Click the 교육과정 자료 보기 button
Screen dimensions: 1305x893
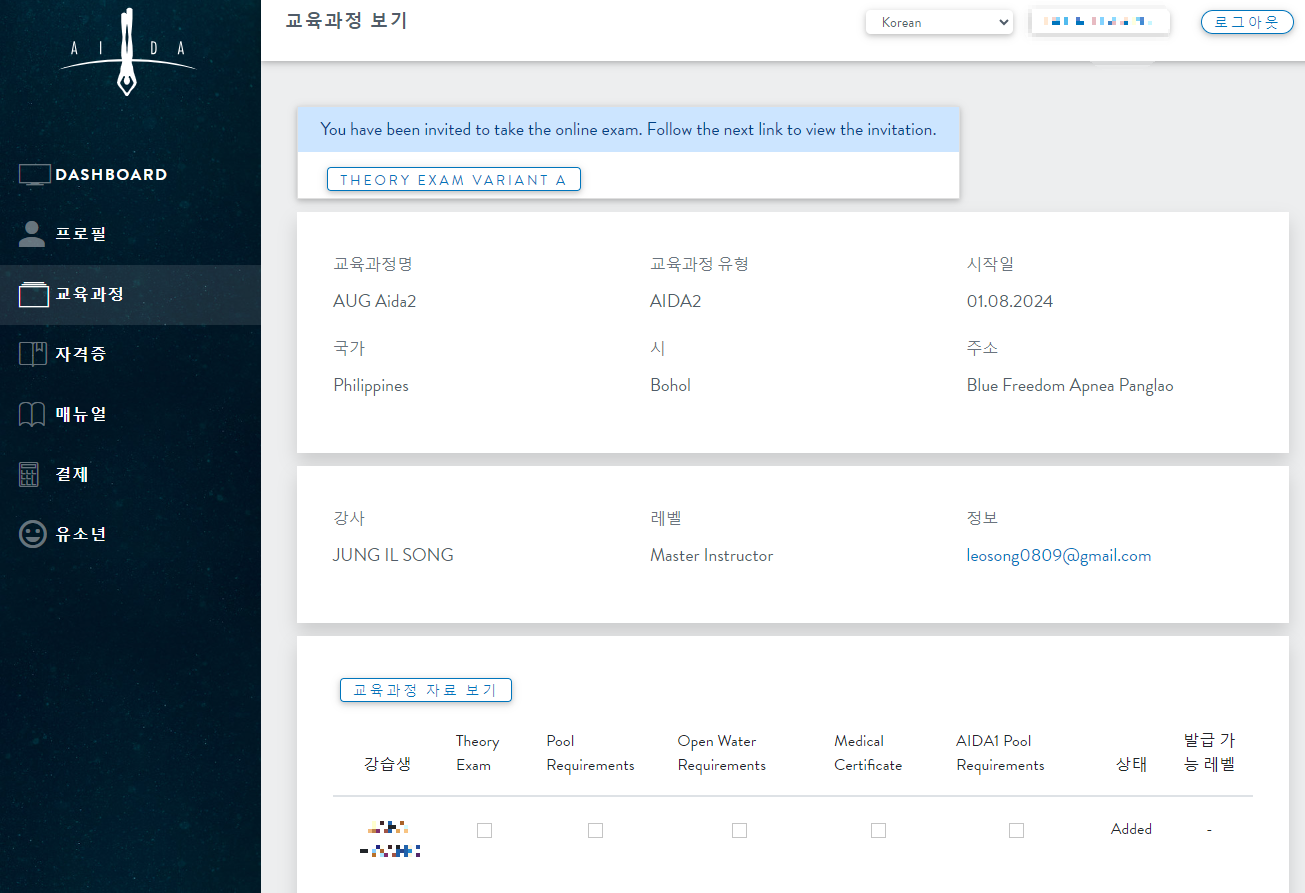tap(425, 690)
